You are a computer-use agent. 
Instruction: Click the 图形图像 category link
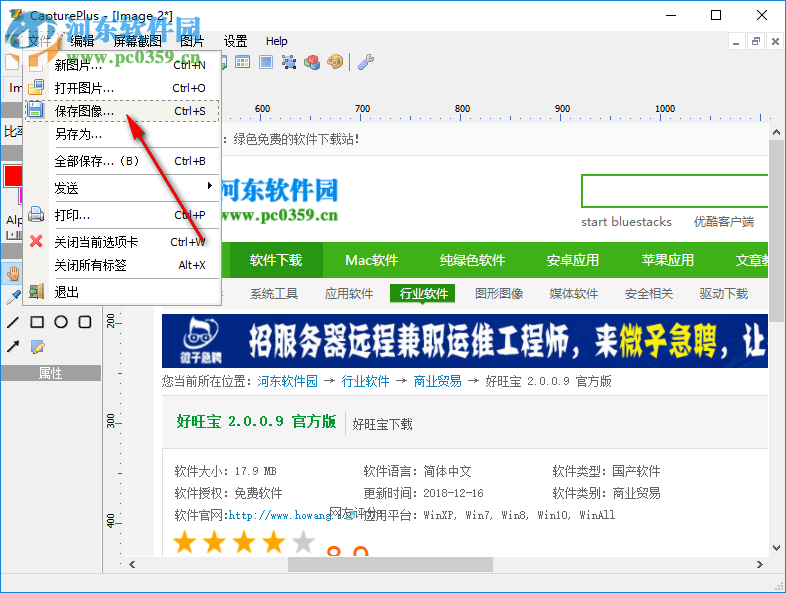499,293
